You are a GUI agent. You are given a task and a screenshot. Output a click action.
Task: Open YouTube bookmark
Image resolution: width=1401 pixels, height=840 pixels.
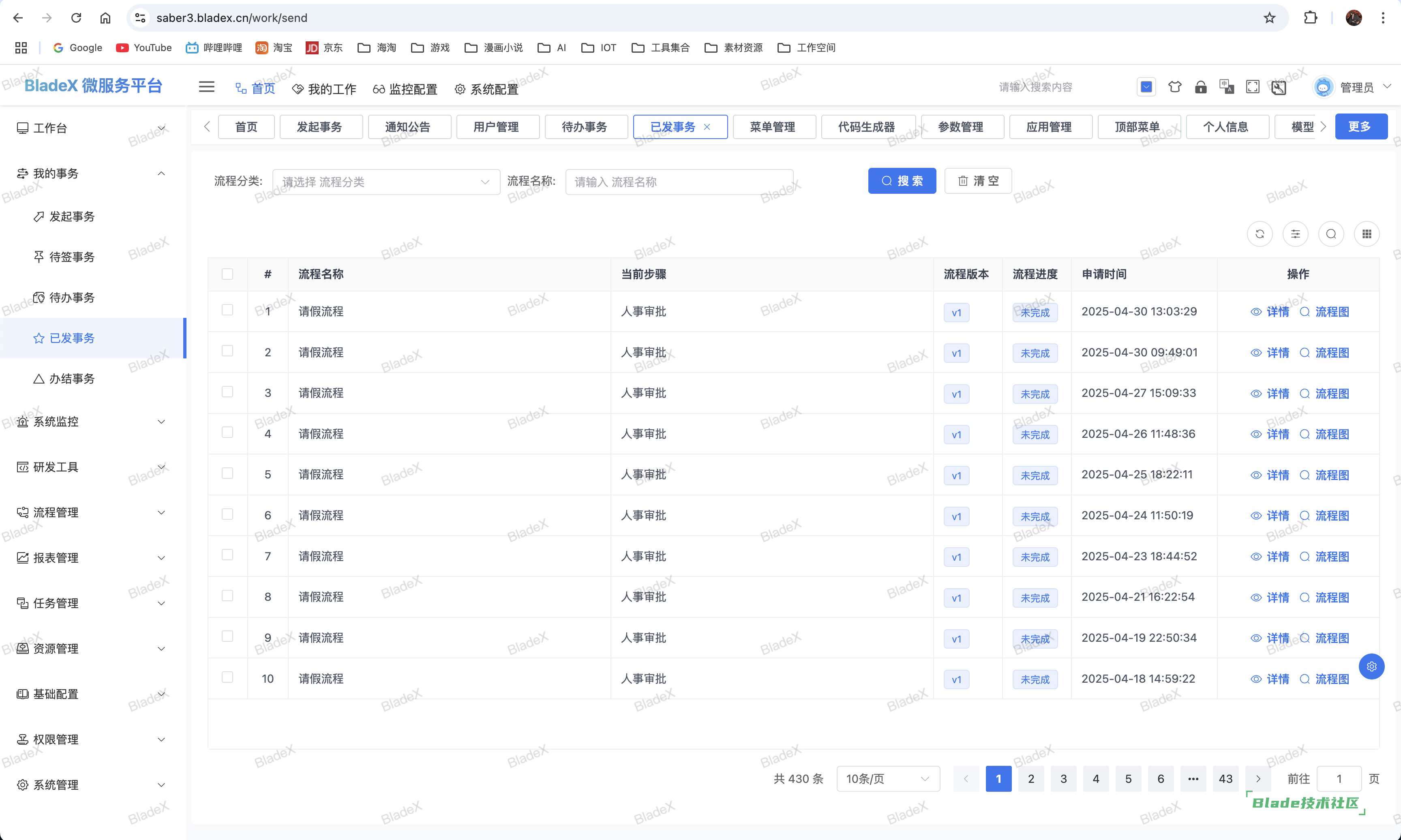click(144, 47)
